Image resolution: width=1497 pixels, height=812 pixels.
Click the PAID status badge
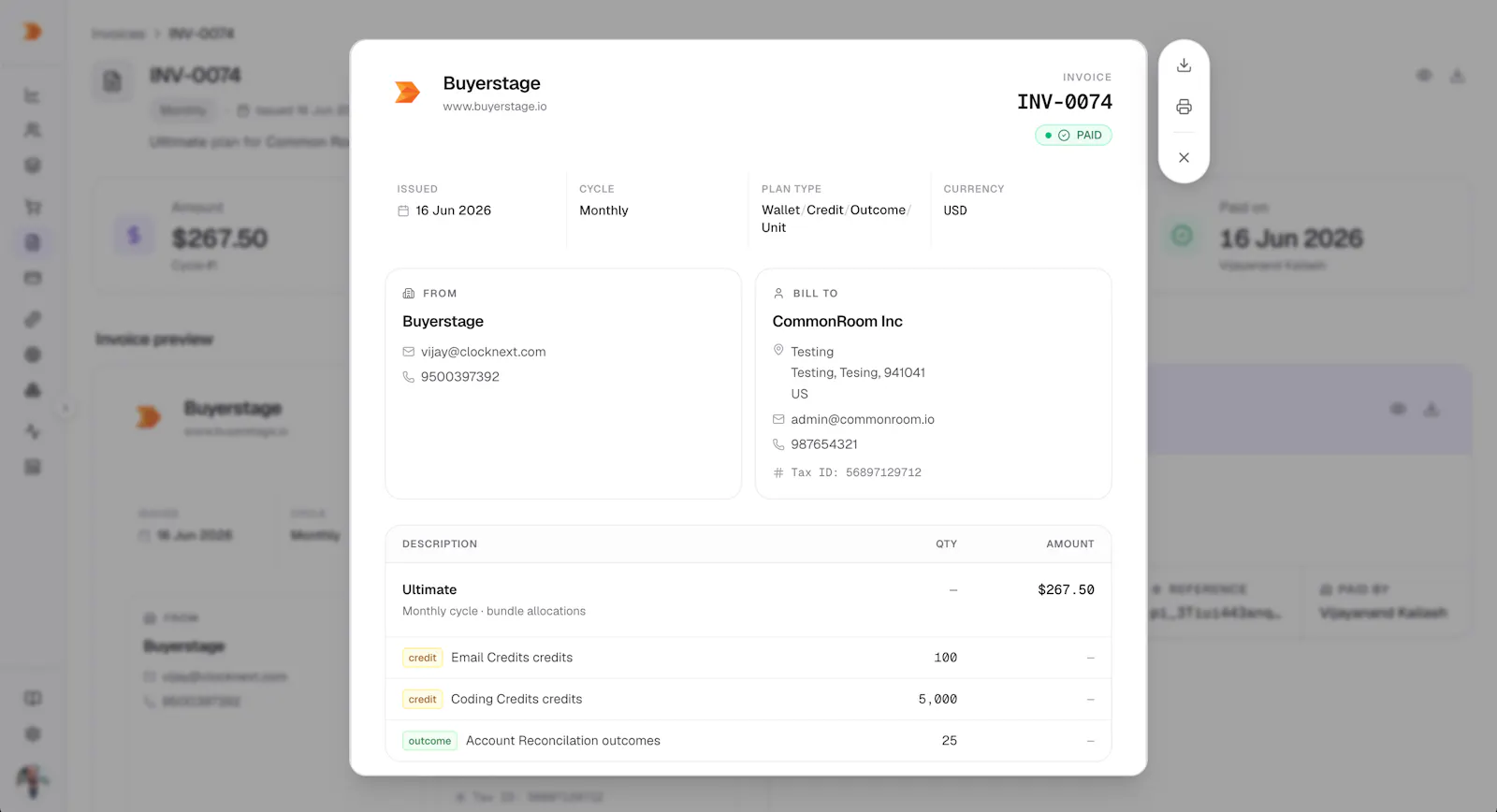pyautogui.click(x=1073, y=135)
